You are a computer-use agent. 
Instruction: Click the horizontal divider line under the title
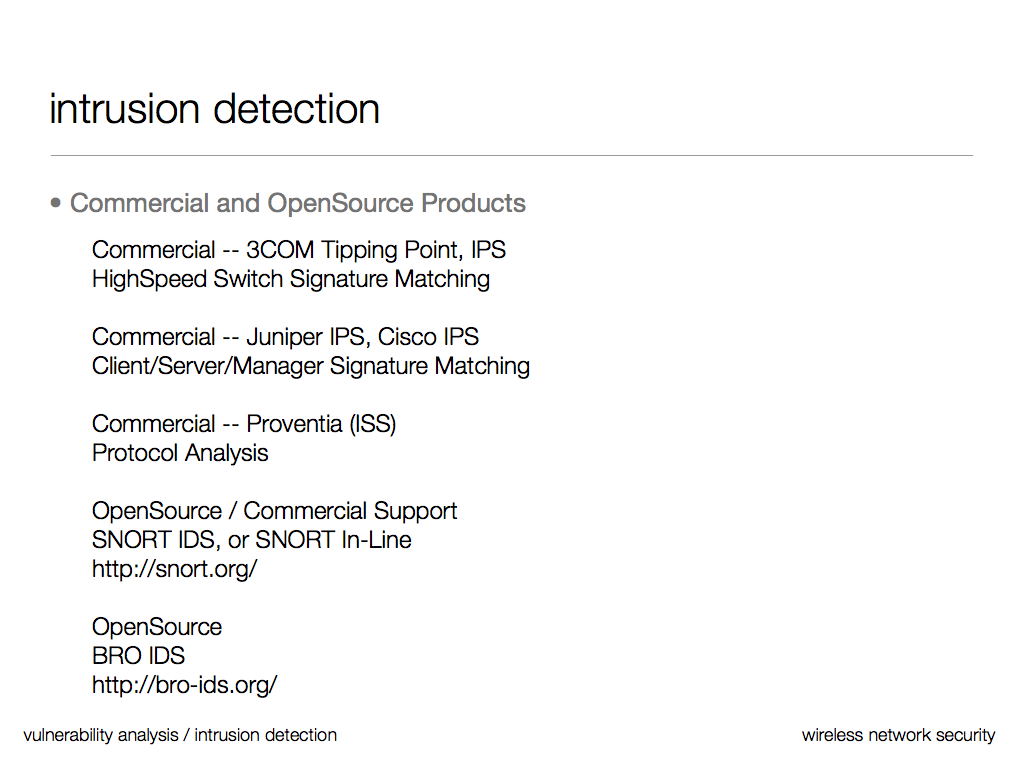point(512,156)
